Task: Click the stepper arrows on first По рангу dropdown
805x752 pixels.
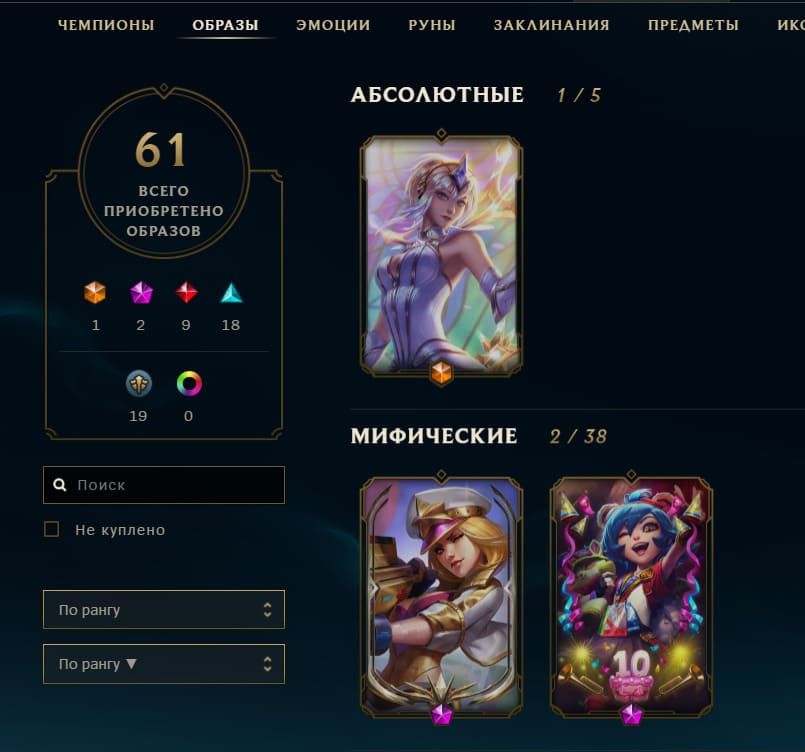Action: (x=267, y=609)
